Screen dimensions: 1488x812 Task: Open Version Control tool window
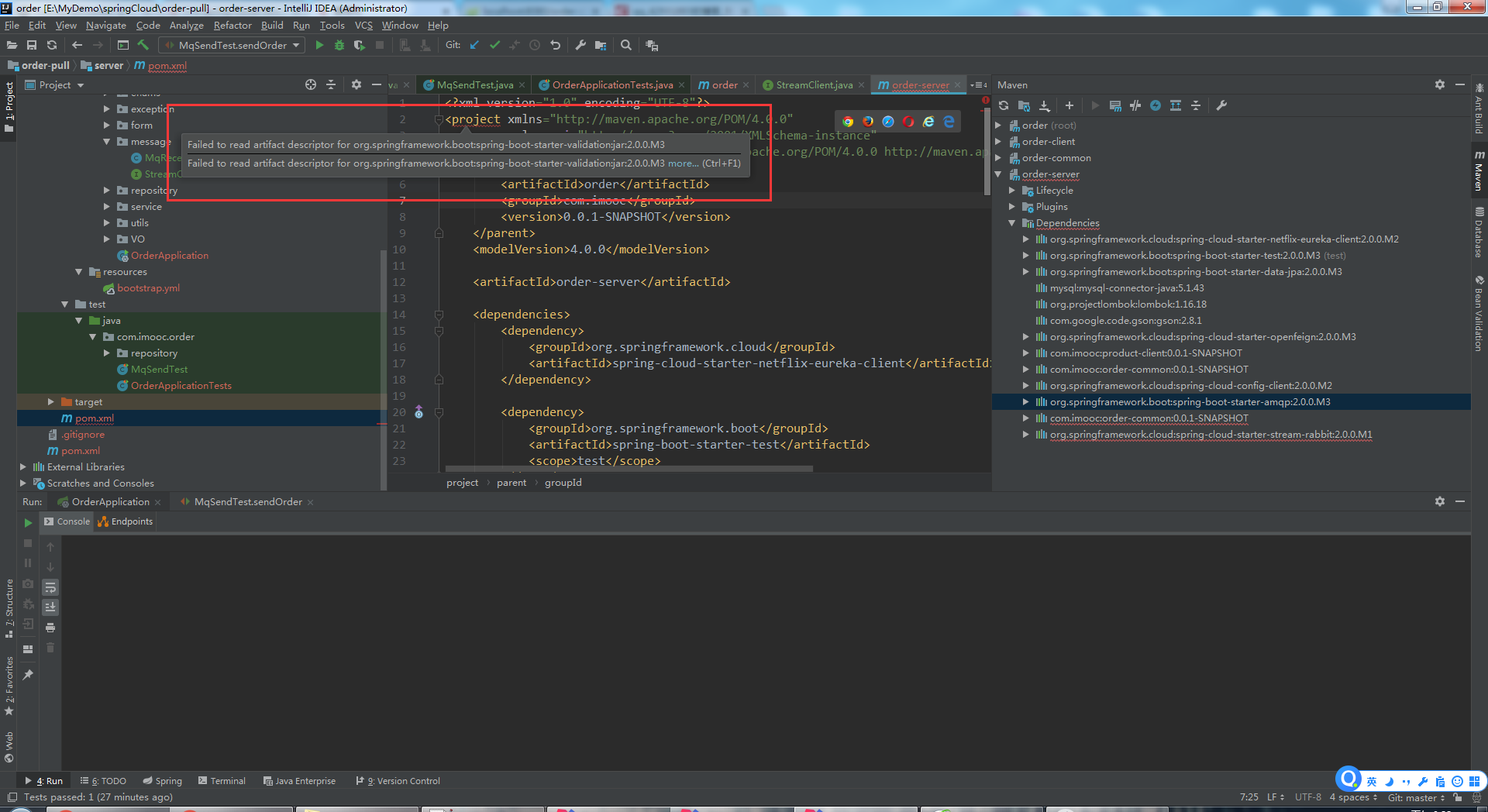(x=398, y=781)
